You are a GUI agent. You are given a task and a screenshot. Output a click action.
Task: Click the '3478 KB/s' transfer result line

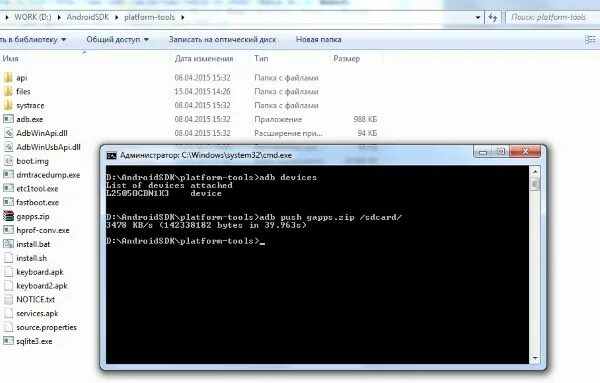(207, 225)
